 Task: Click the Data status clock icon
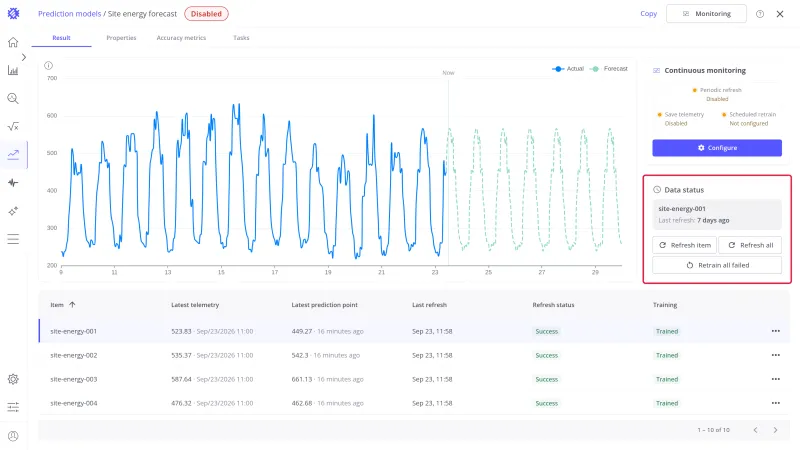point(657,190)
